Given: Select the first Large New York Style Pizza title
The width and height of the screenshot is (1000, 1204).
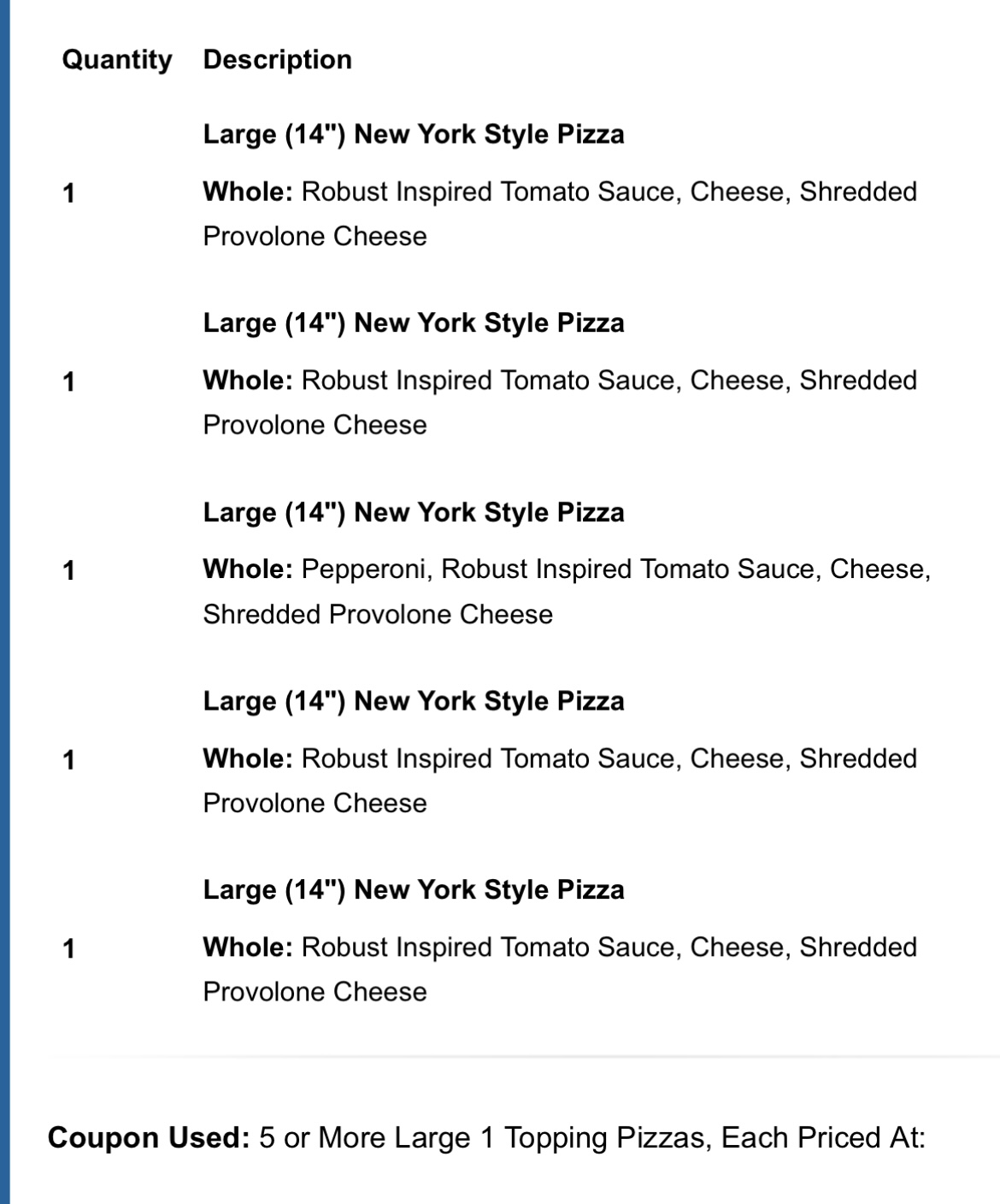Looking at the screenshot, I should click(x=413, y=134).
